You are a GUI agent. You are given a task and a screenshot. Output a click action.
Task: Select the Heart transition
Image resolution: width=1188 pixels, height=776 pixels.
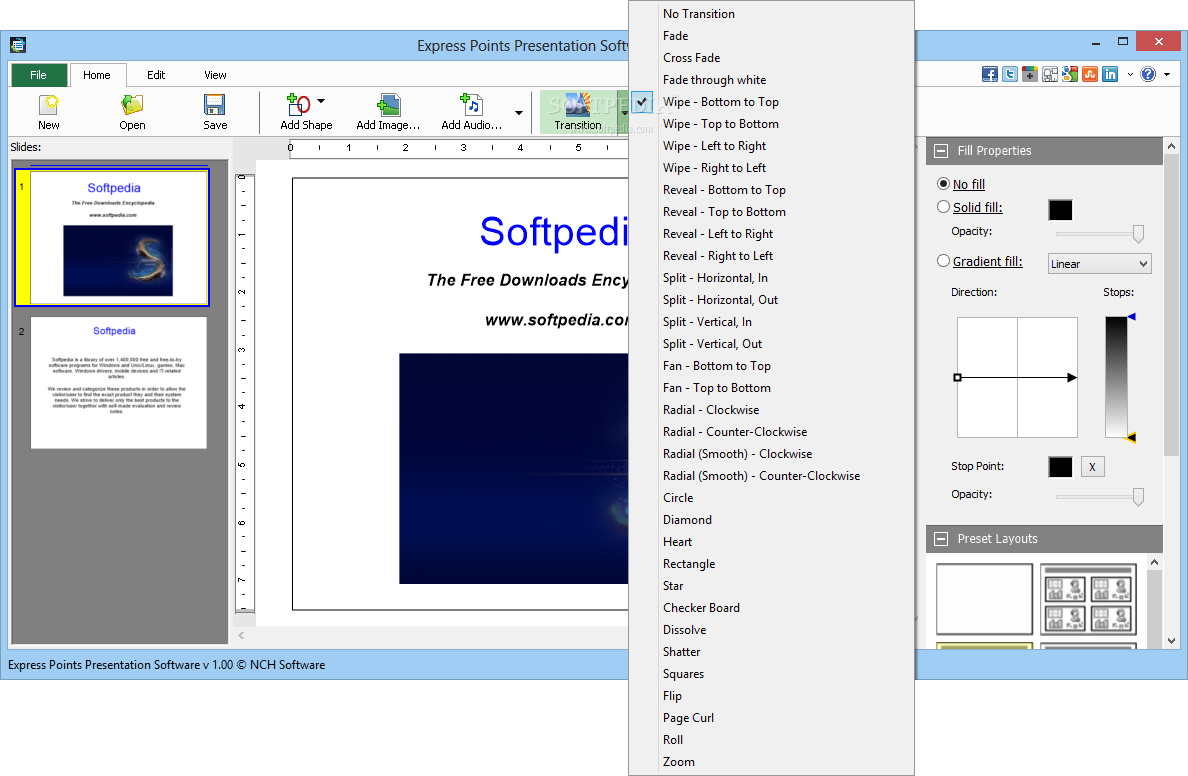click(771, 541)
